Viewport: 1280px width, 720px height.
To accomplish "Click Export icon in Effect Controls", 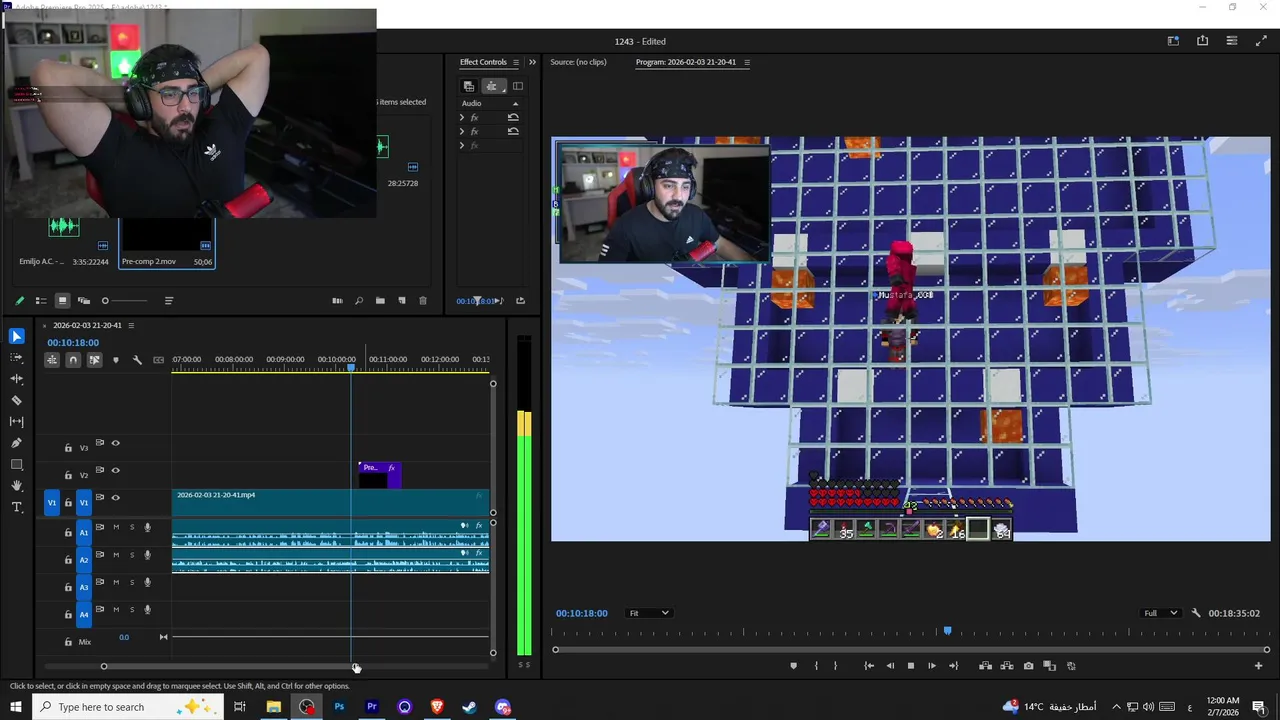I will (x=520, y=301).
